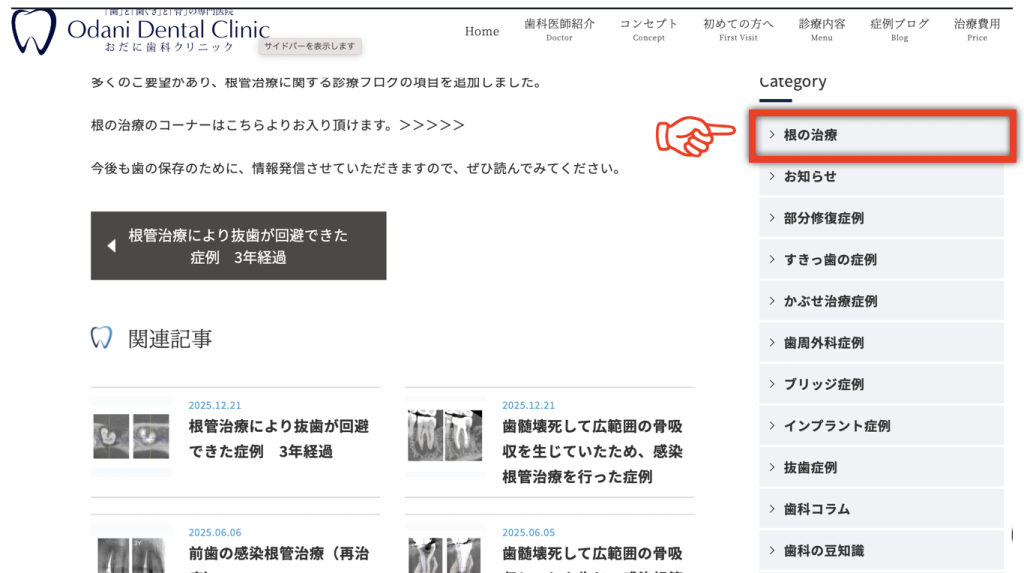Screen dimensions: 1024x573
Task: Click the red pointing hand icon
Action: point(694,135)
